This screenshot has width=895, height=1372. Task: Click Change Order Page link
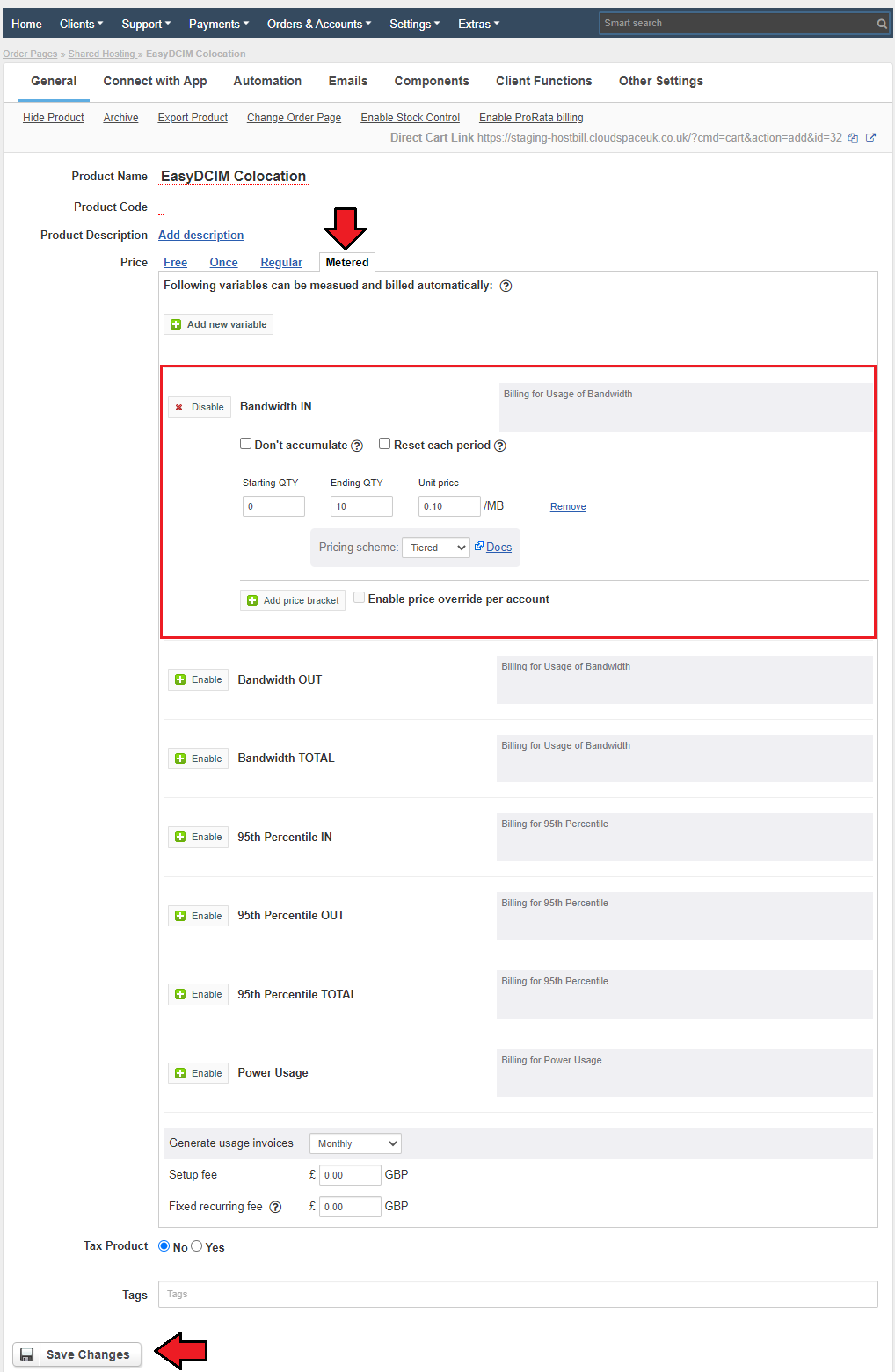click(294, 118)
